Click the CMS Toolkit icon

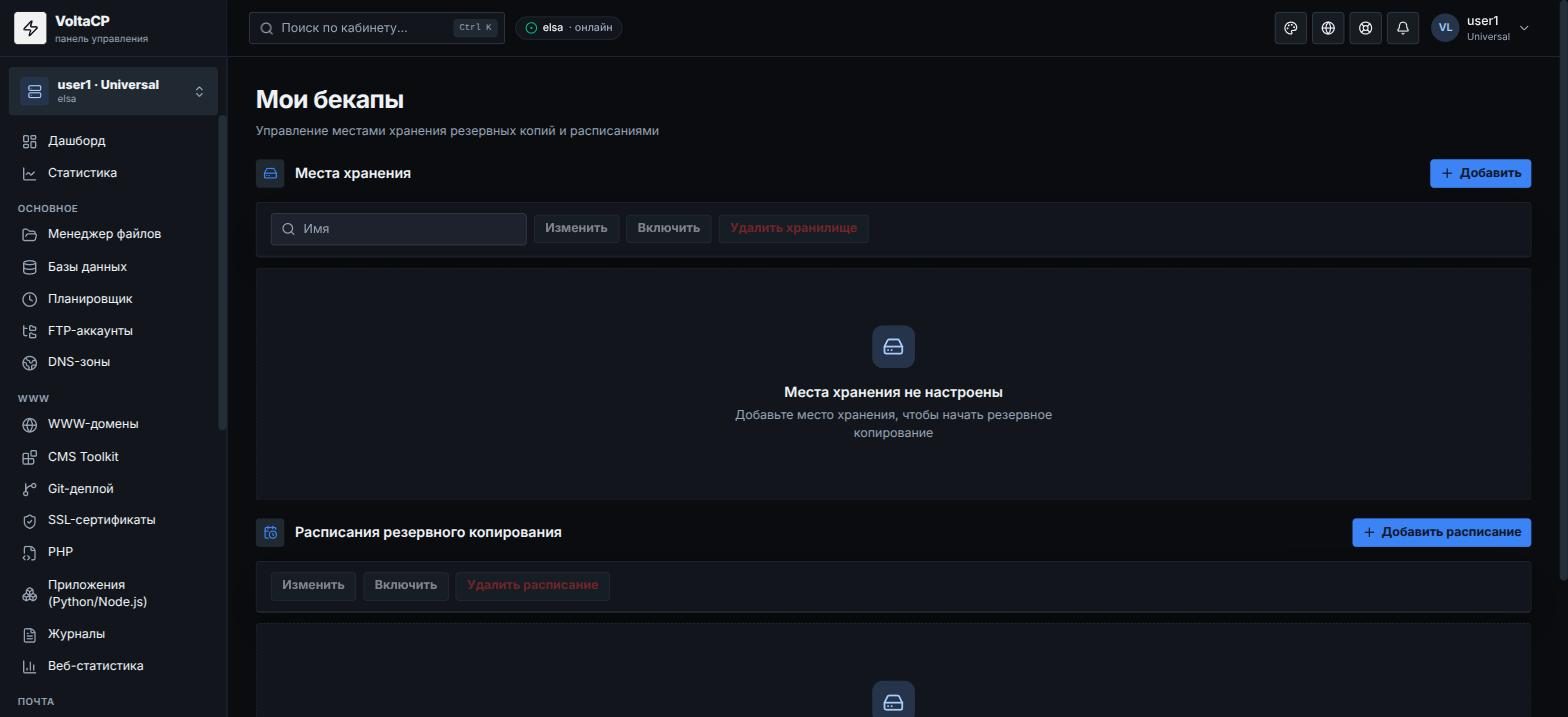[x=30, y=457]
